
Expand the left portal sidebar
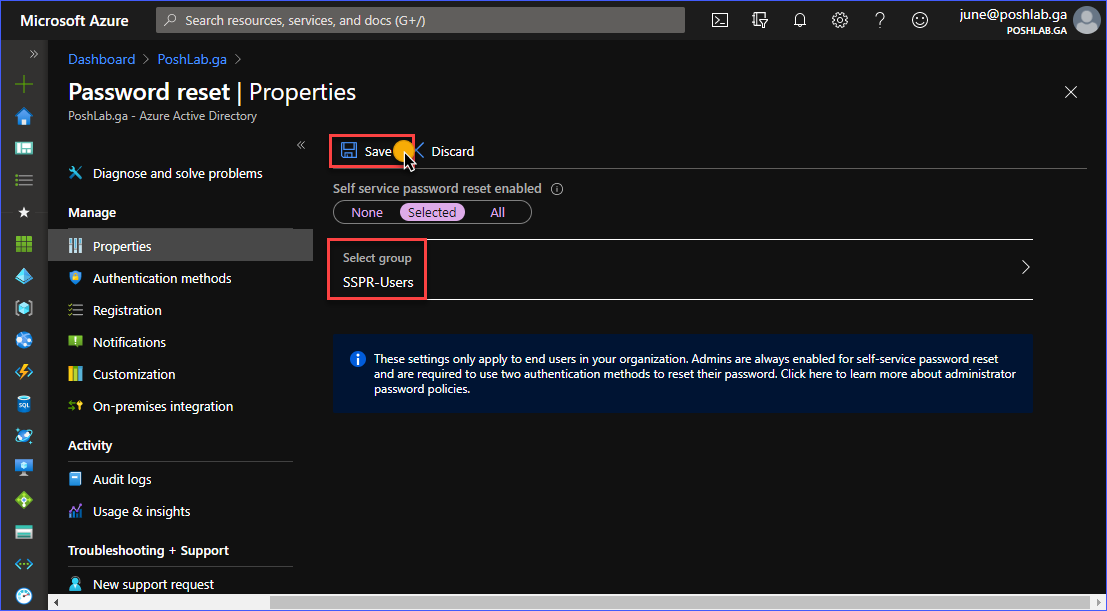tap(33, 54)
